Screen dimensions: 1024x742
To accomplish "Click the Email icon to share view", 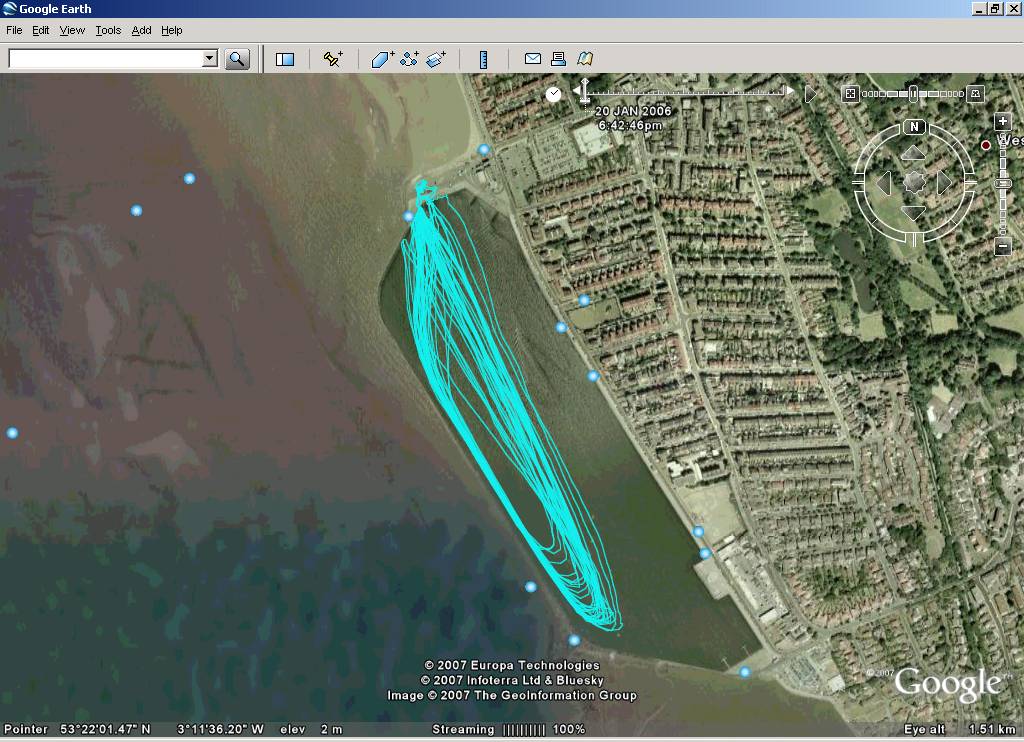I will pos(533,59).
